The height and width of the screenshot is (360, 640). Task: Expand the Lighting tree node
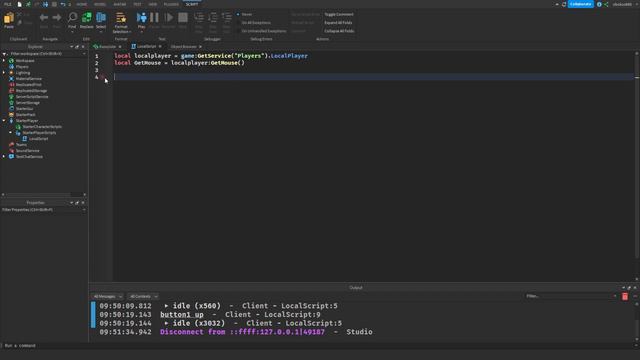click(x=4, y=73)
